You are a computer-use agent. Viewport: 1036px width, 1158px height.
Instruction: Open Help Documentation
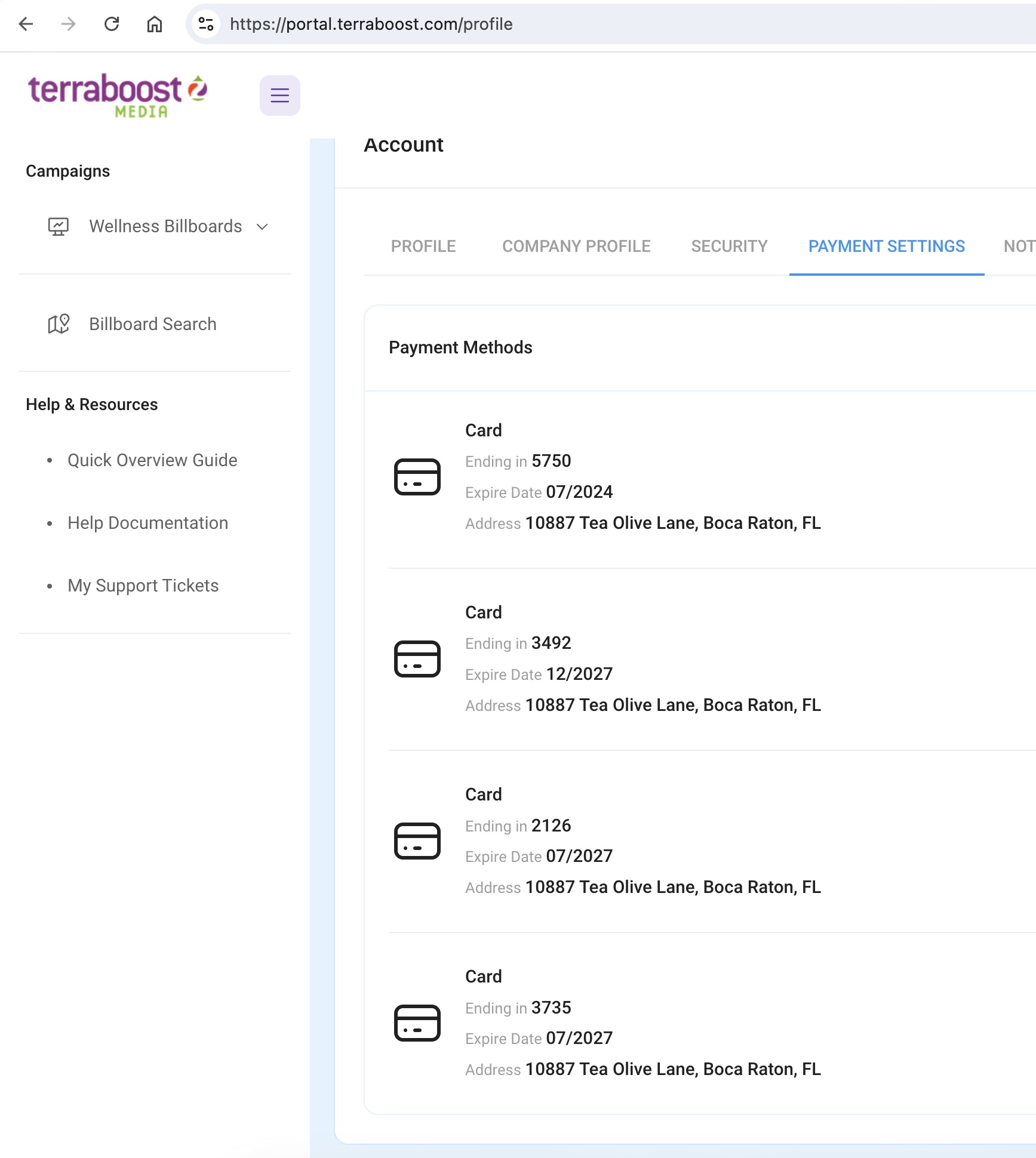click(147, 522)
